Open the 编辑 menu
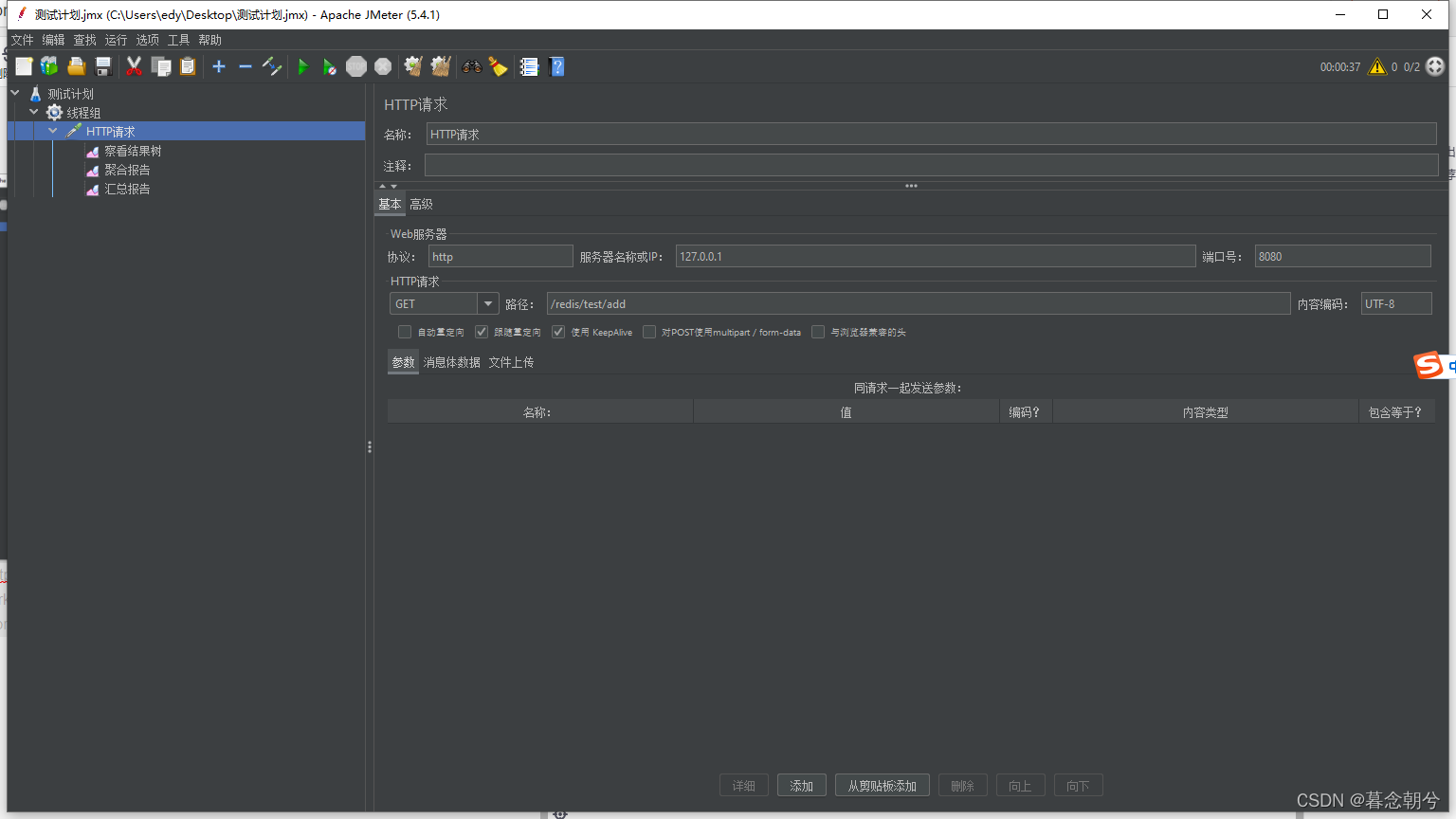 [x=53, y=40]
